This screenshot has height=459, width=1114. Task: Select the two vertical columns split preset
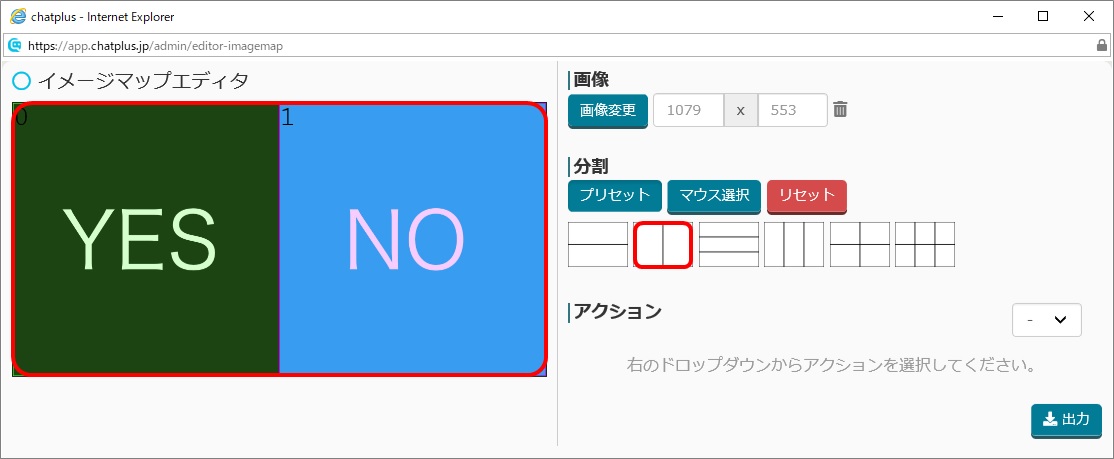tap(663, 244)
